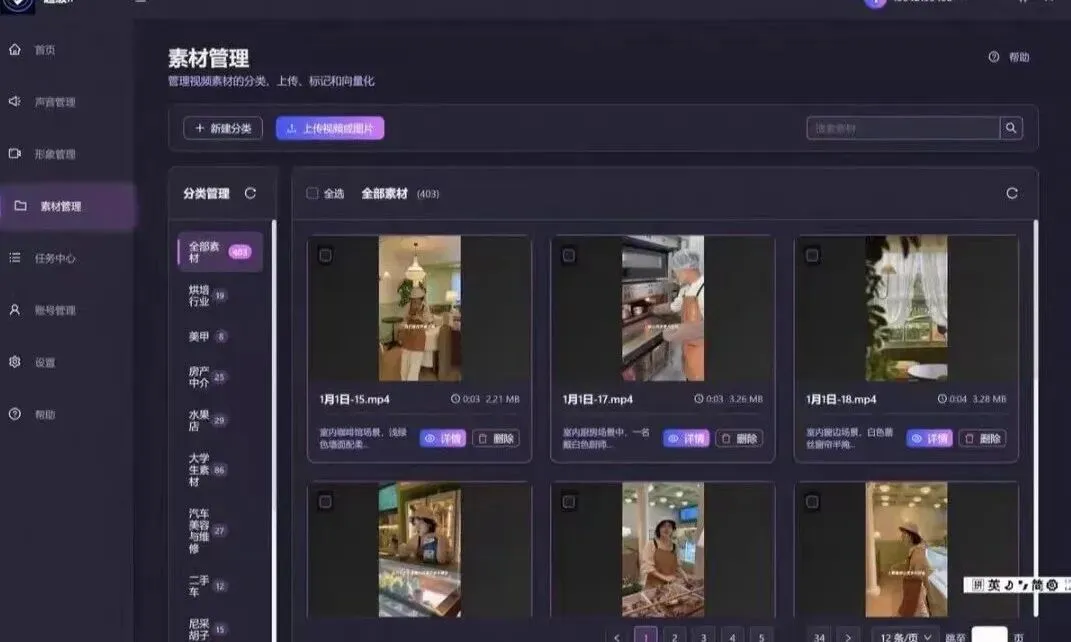1071x642 pixels.
Task: Click 删除 delete for 1月1日-18.mp4
Action: coord(982,438)
